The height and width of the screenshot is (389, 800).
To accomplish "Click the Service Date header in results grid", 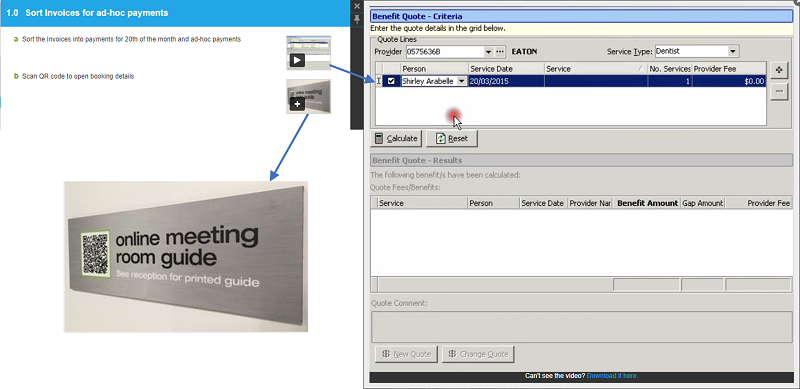I will 543,203.
